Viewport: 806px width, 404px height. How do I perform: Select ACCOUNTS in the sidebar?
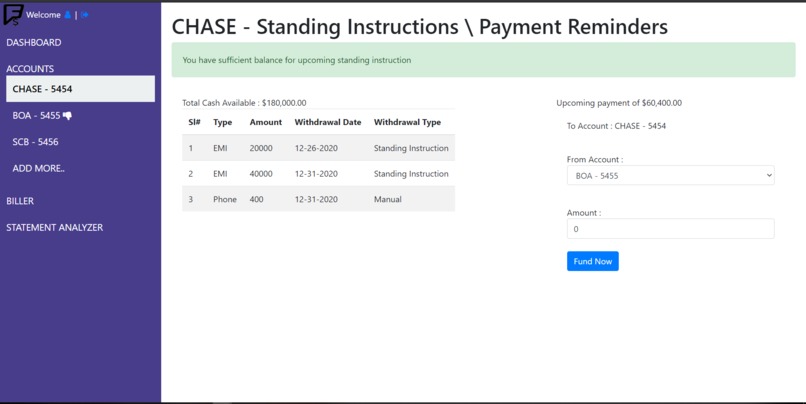(30, 69)
